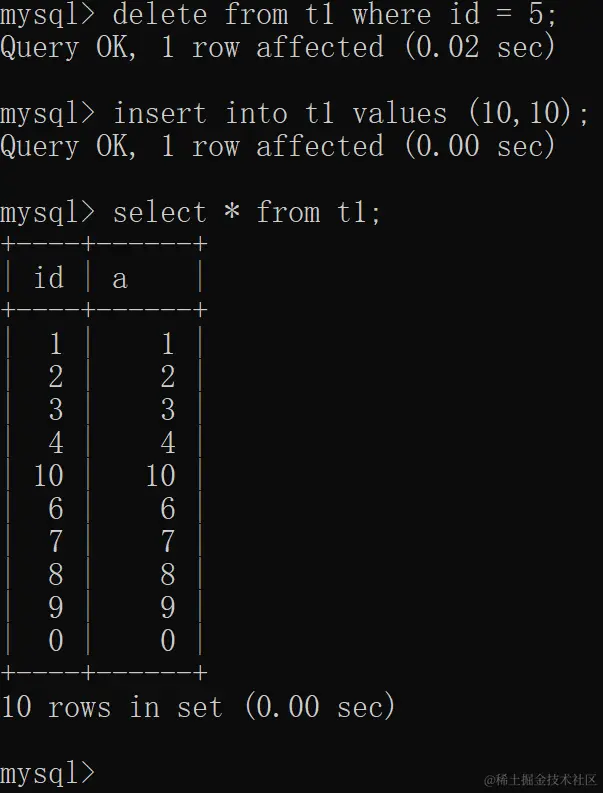603x793 pixels.
Task: Click id value 6 in table
Action: pyautogui.click(x=56, y=509)
